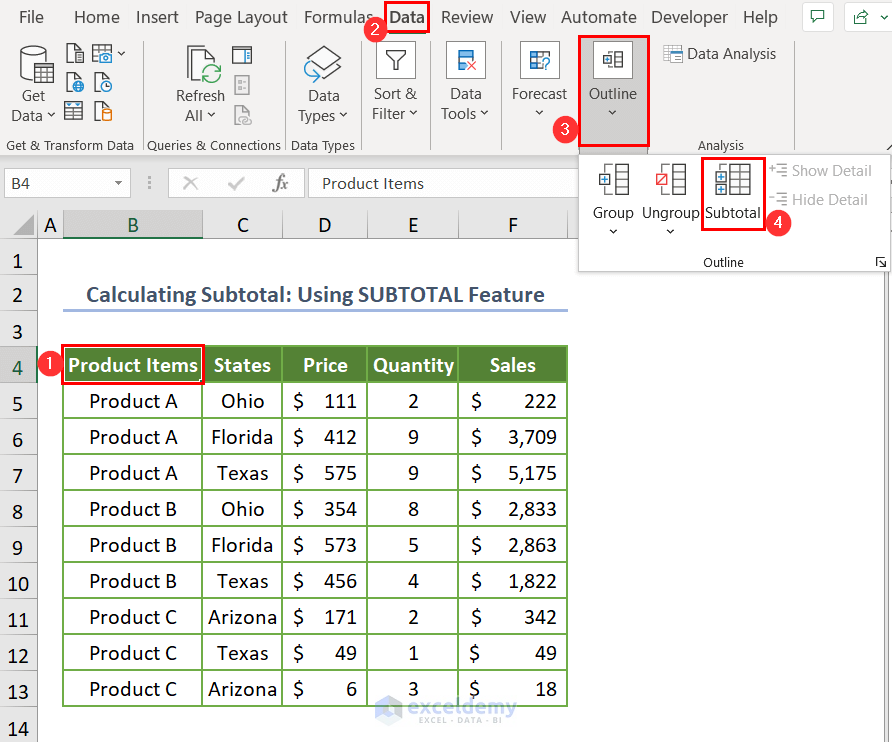Expand the Group dropdown arrow
This screenshot has height=742, width=892.
click(x=613, y=232)
